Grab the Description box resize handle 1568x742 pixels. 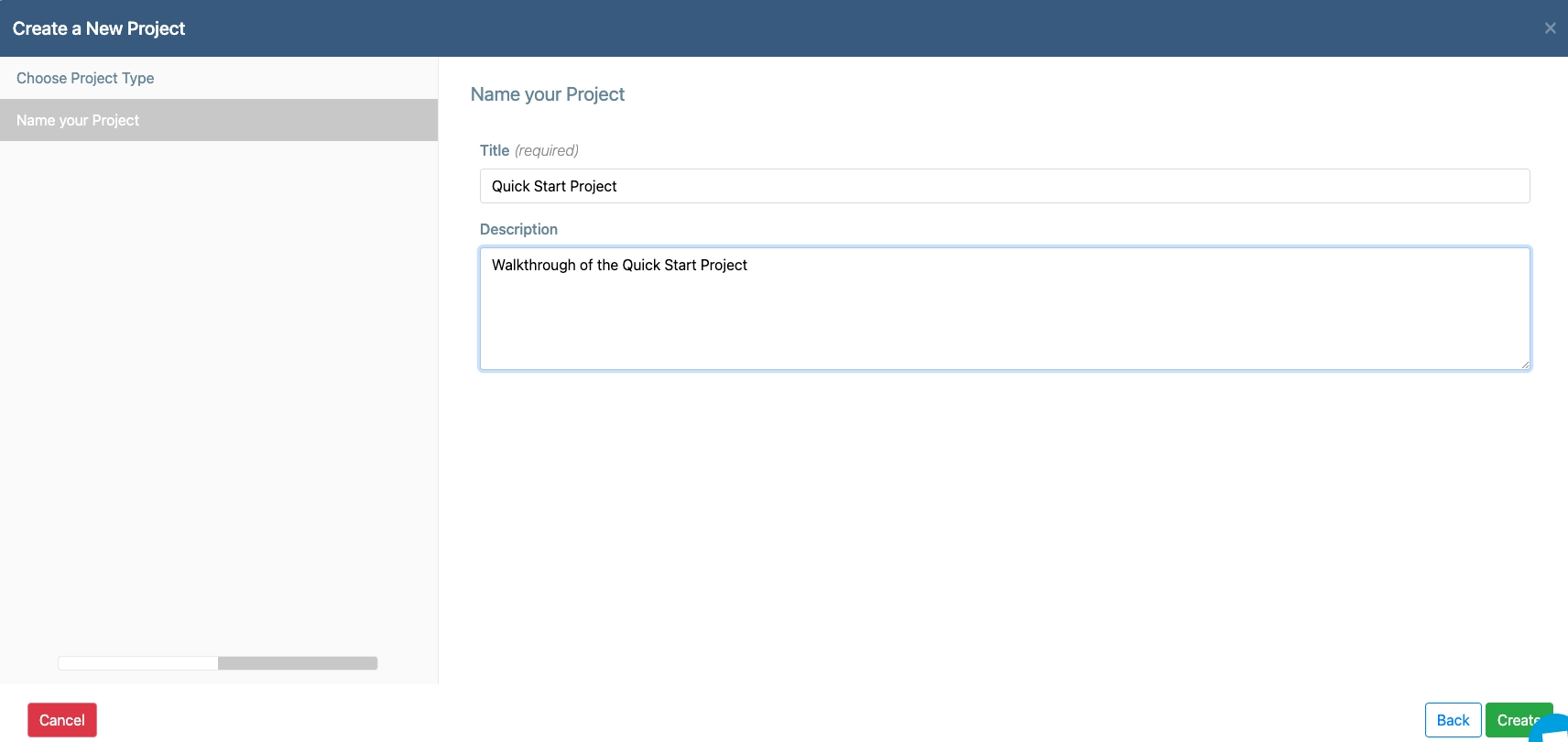1524,365
